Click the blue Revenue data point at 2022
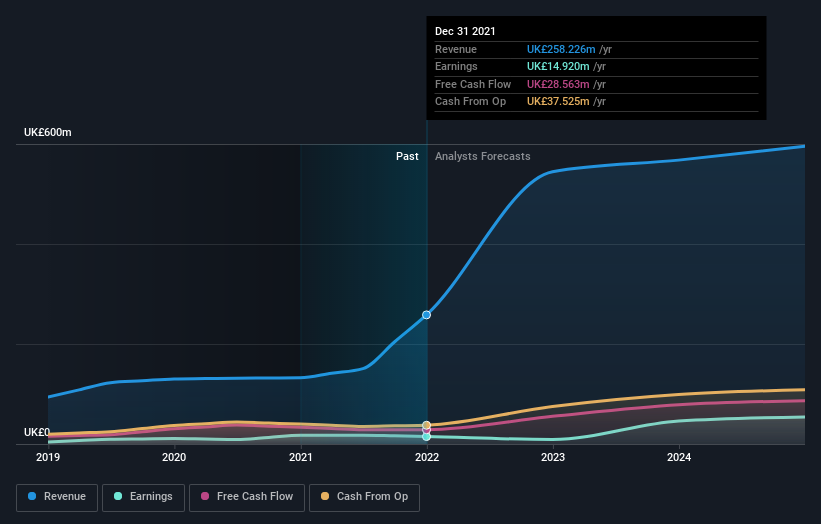The height and width of the screenshot is (524, 821). [426, 315]
